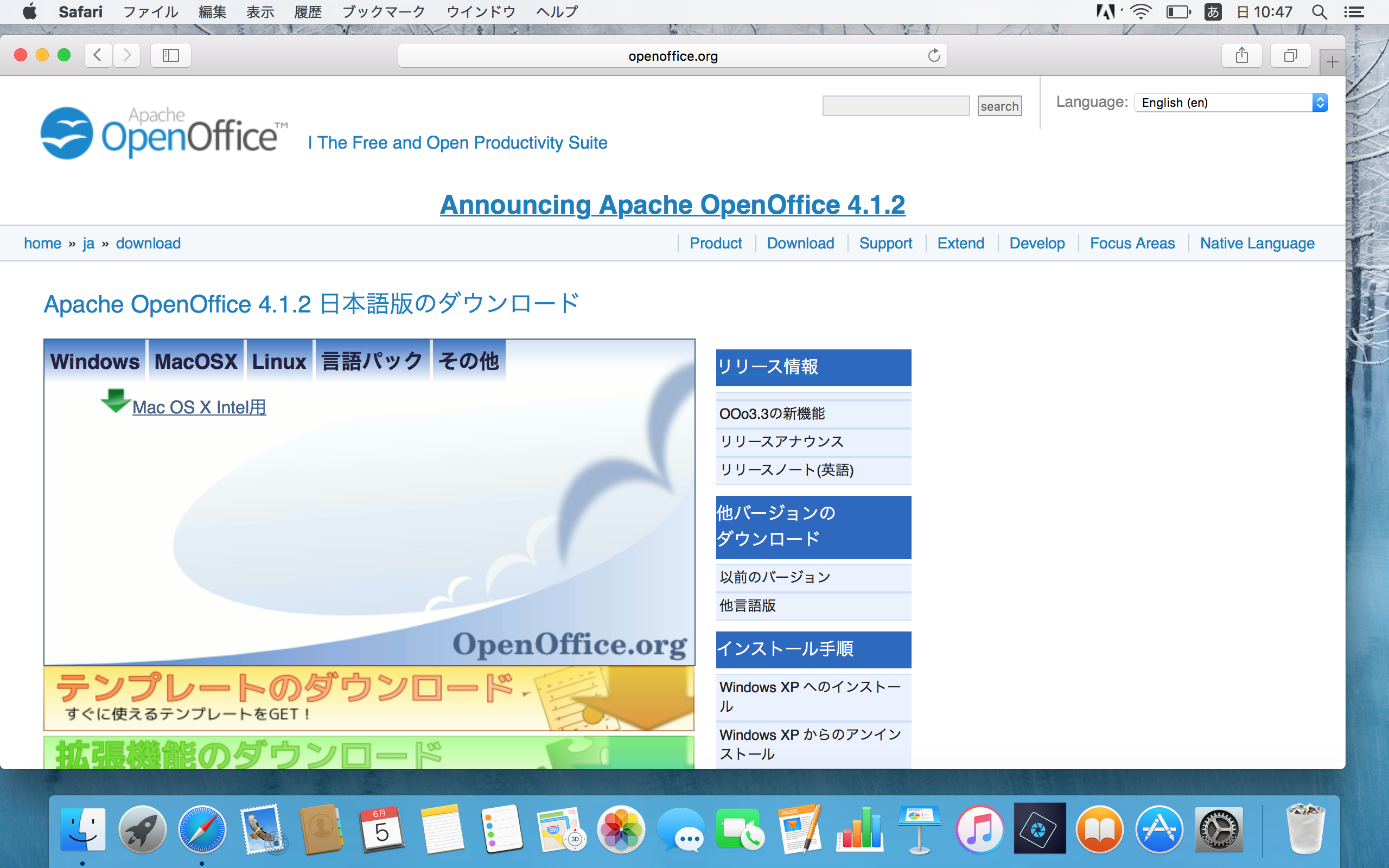The height and width of the screenshot is (868, 1389).
Task: Open Photos in the Dock
Action: [x=621, y=829]
